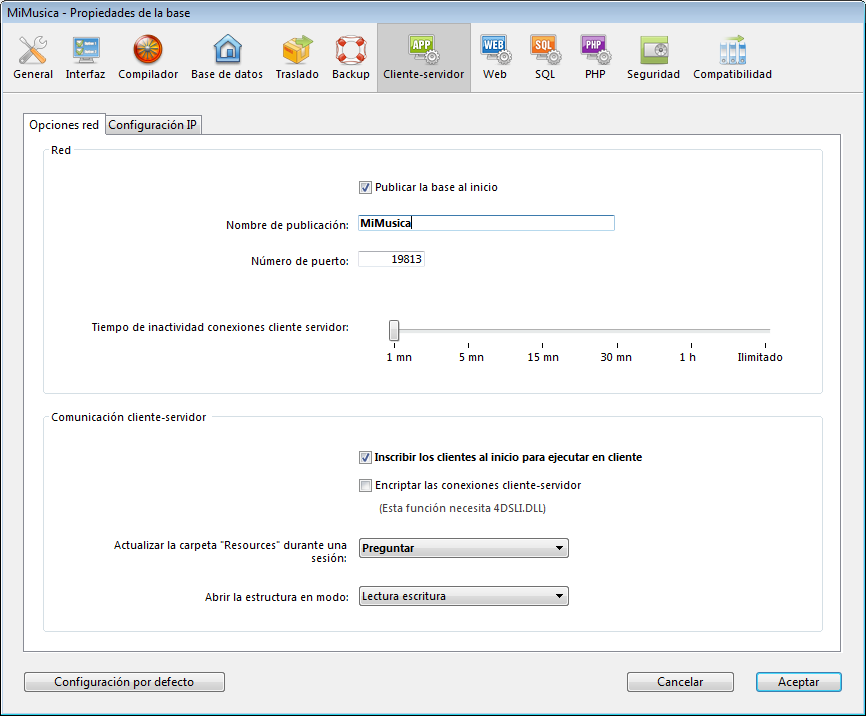
Task: Open the Compilador settings
Action: (x=148, y=57)
